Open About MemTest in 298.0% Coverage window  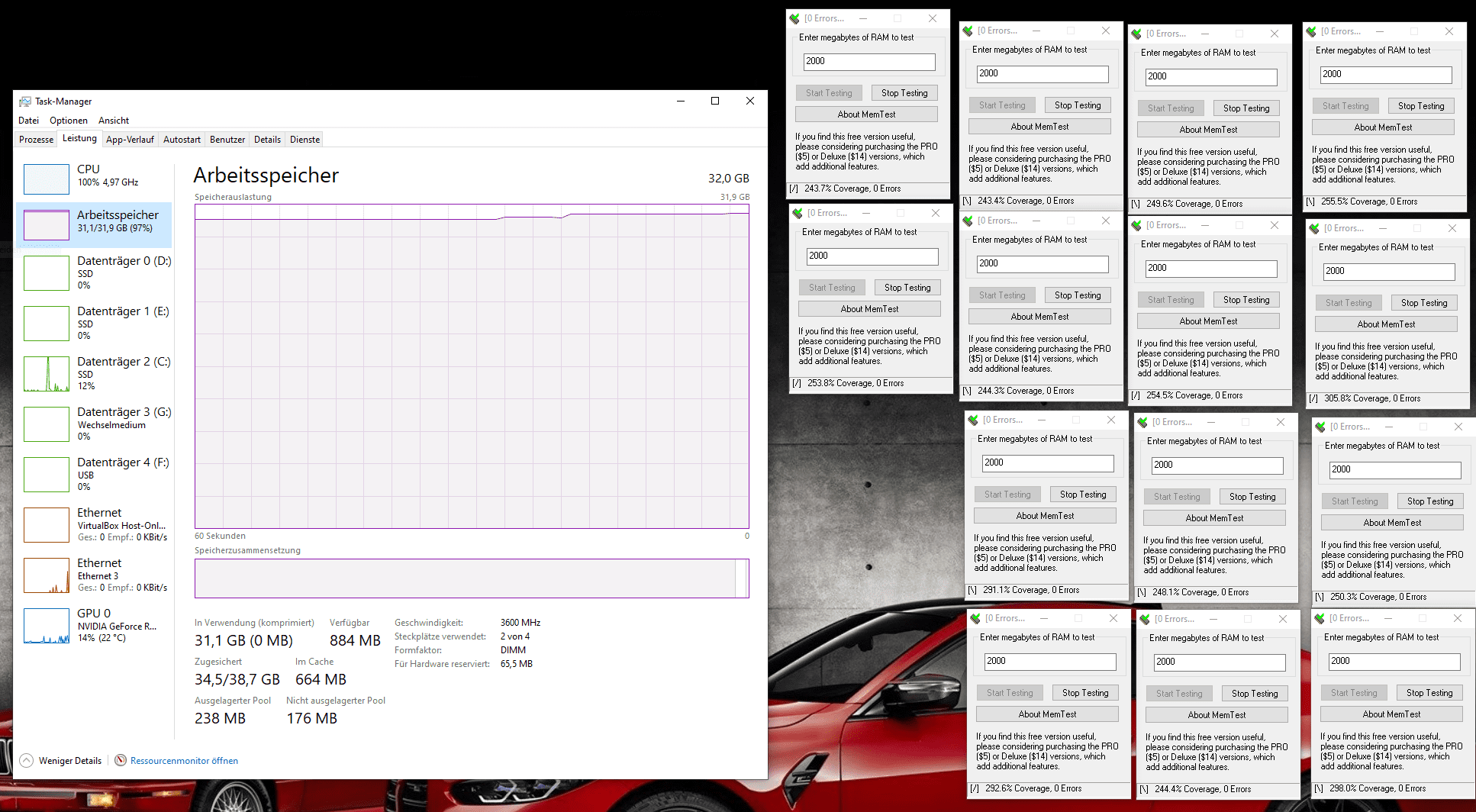(x=1391, y=714)
